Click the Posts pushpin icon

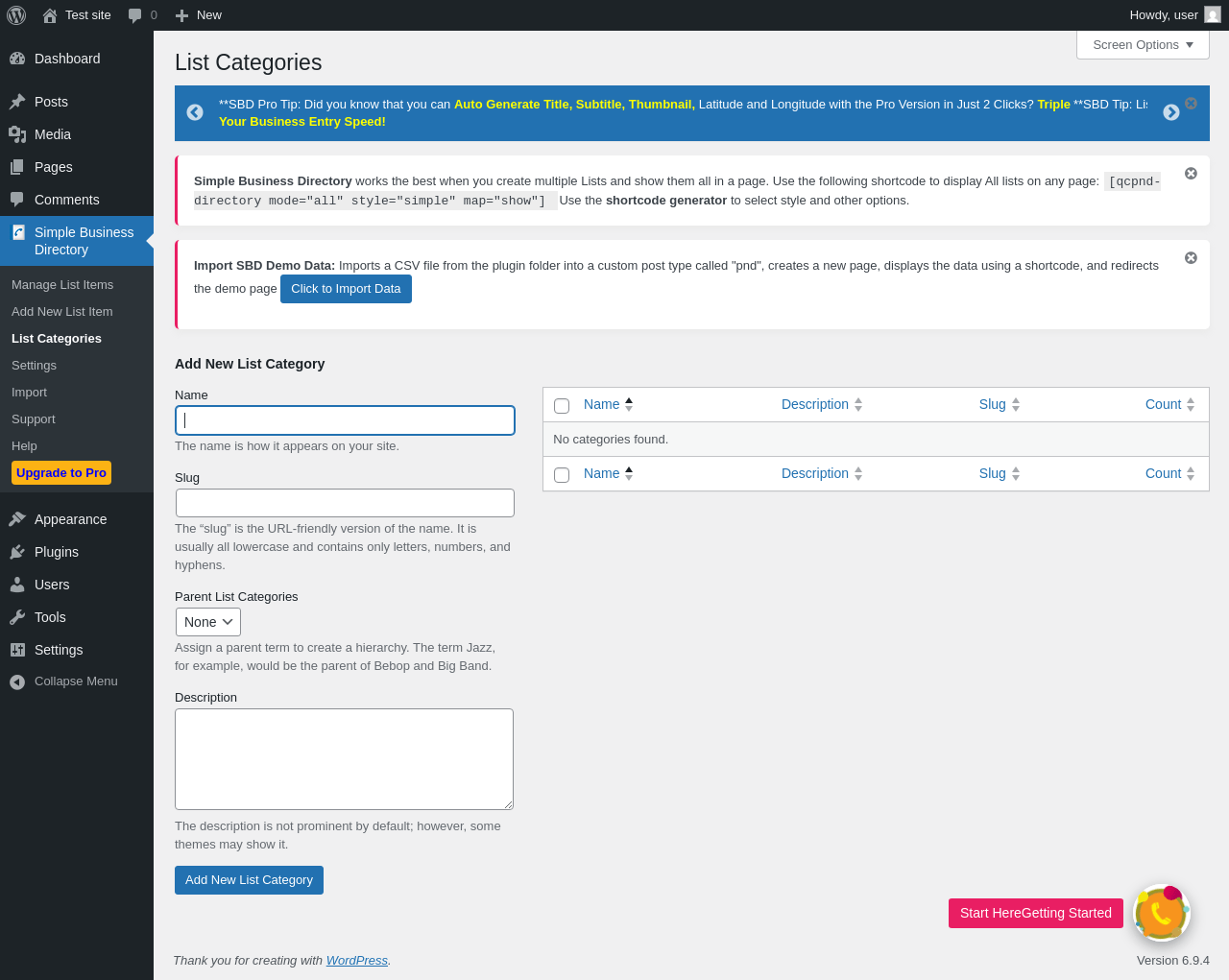click(17, 102)
